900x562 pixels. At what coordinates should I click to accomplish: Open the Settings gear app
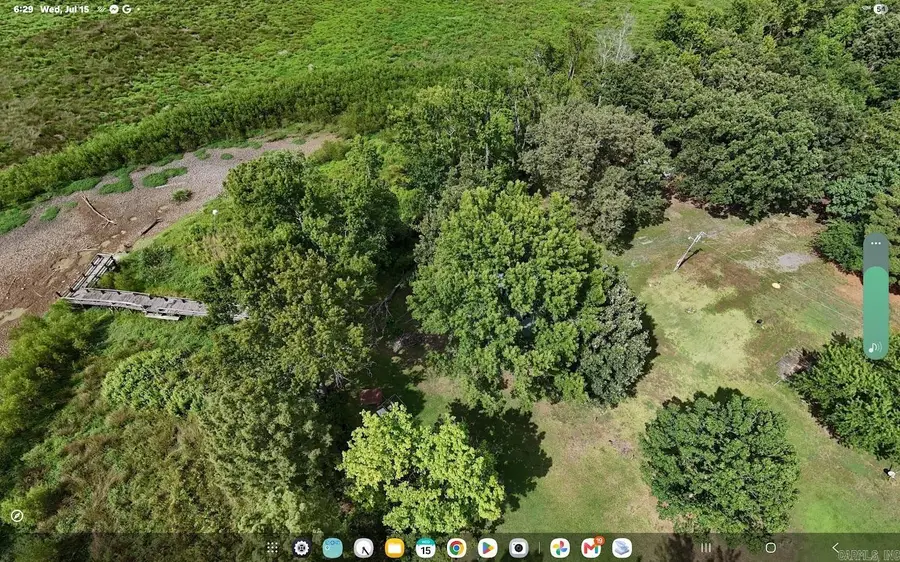(x=301, y=548)
